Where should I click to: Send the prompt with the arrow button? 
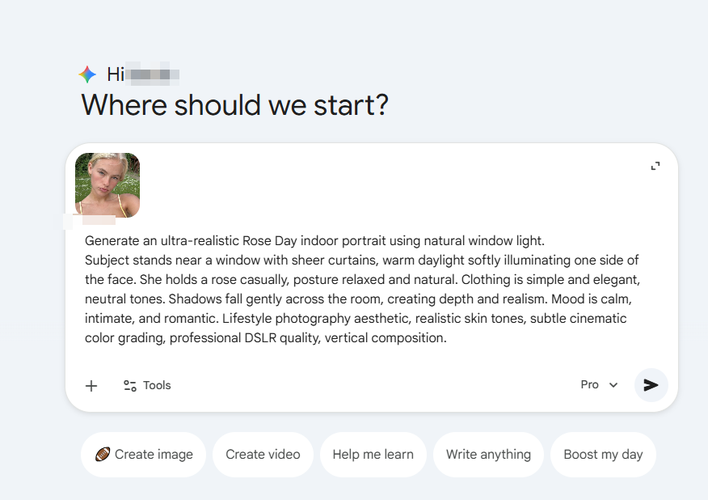(651, 385)
